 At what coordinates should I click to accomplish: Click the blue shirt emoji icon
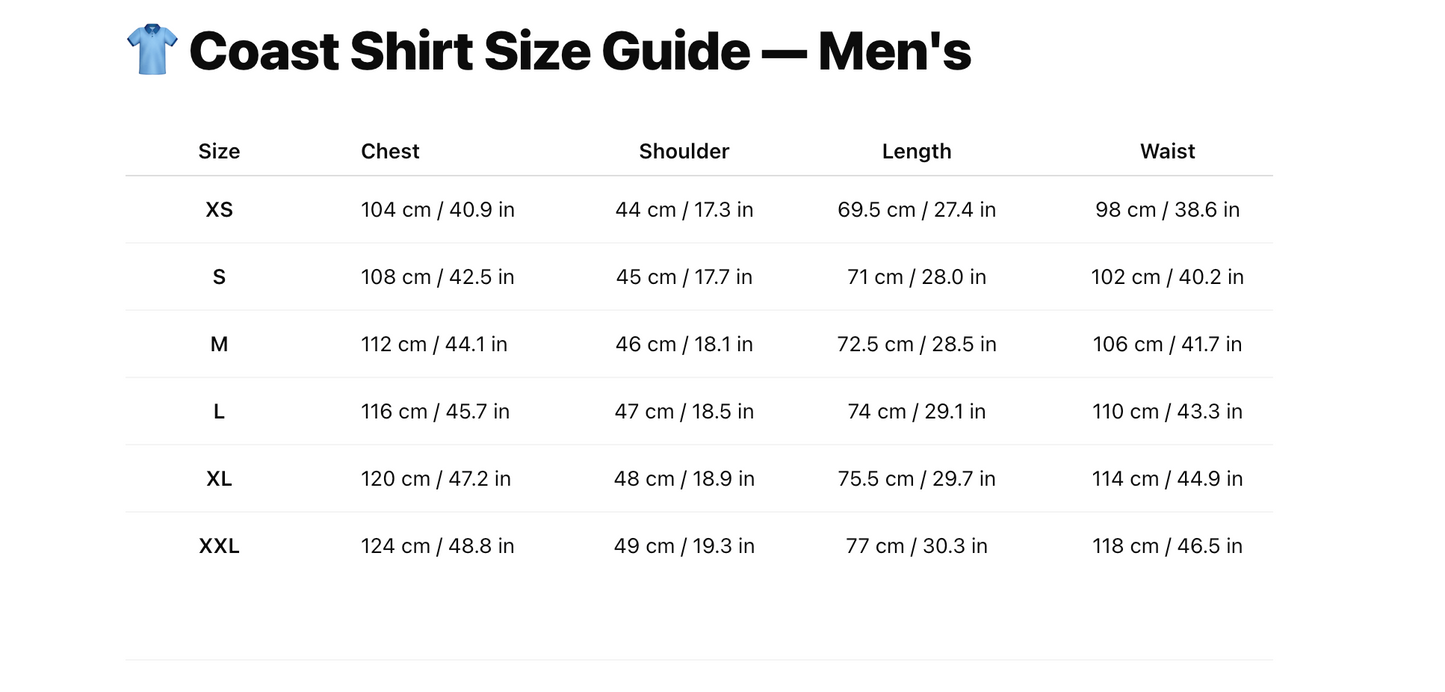[x=152, y=50]
